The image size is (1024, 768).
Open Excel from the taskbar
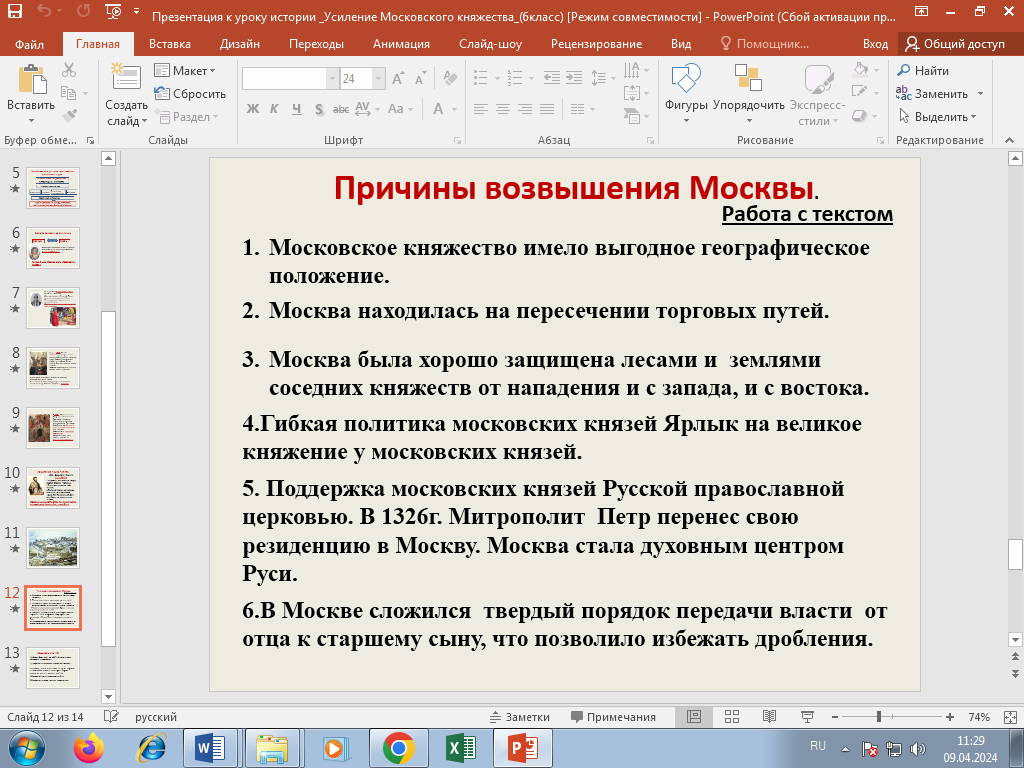point(461,748)
